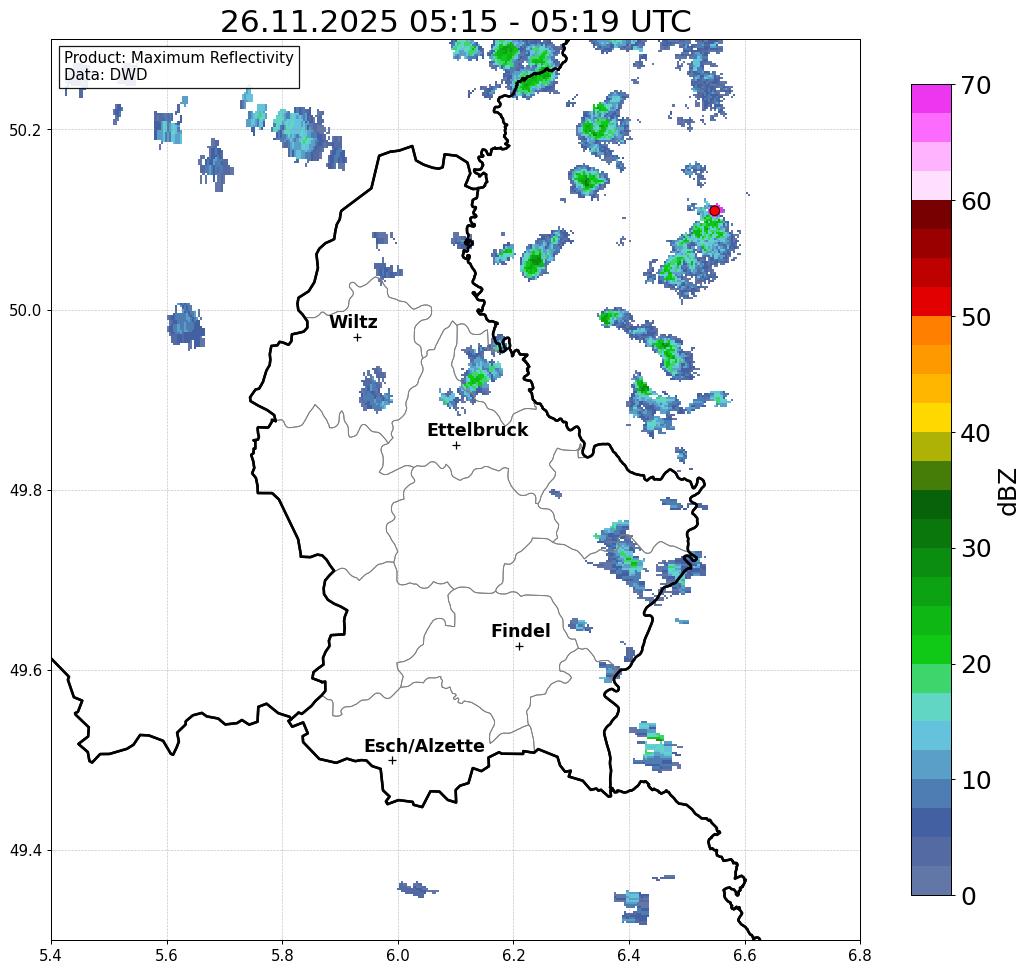Click the dBZ colorbar axis label

1007,492
